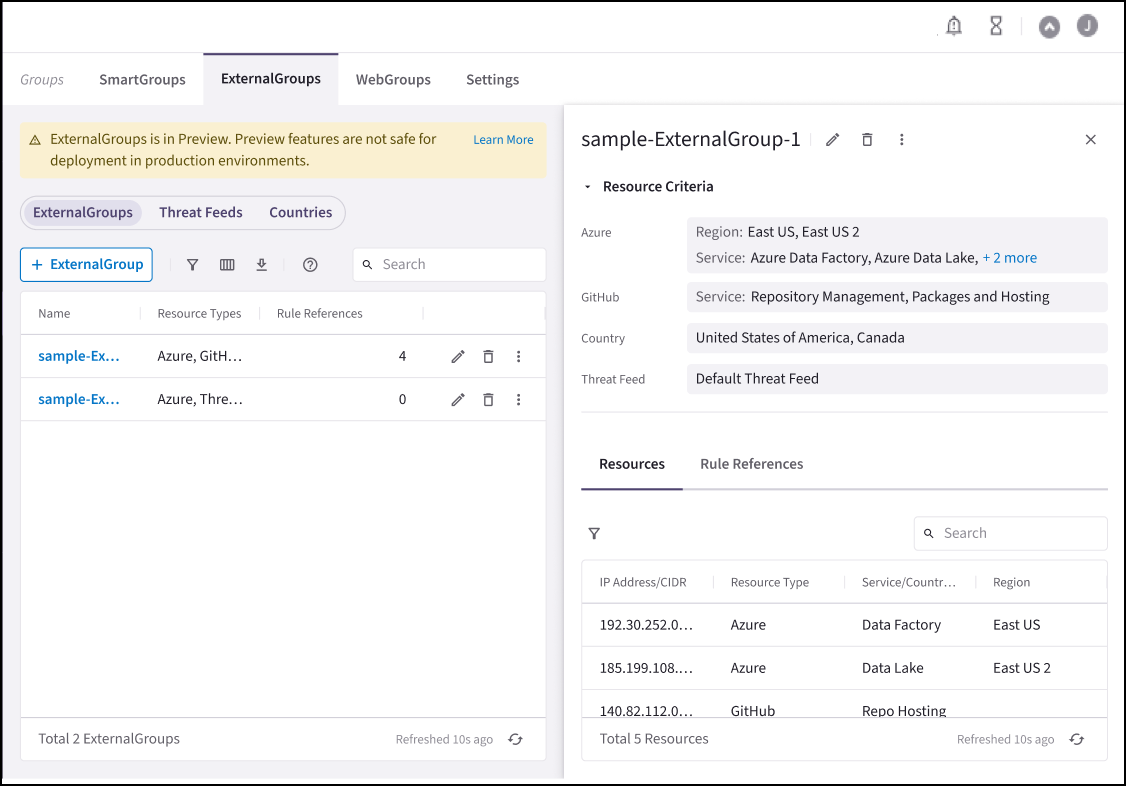The image size is (1126, 786).
Task: Select the ExternalGroups pill toggle
Action: [83, 213]
